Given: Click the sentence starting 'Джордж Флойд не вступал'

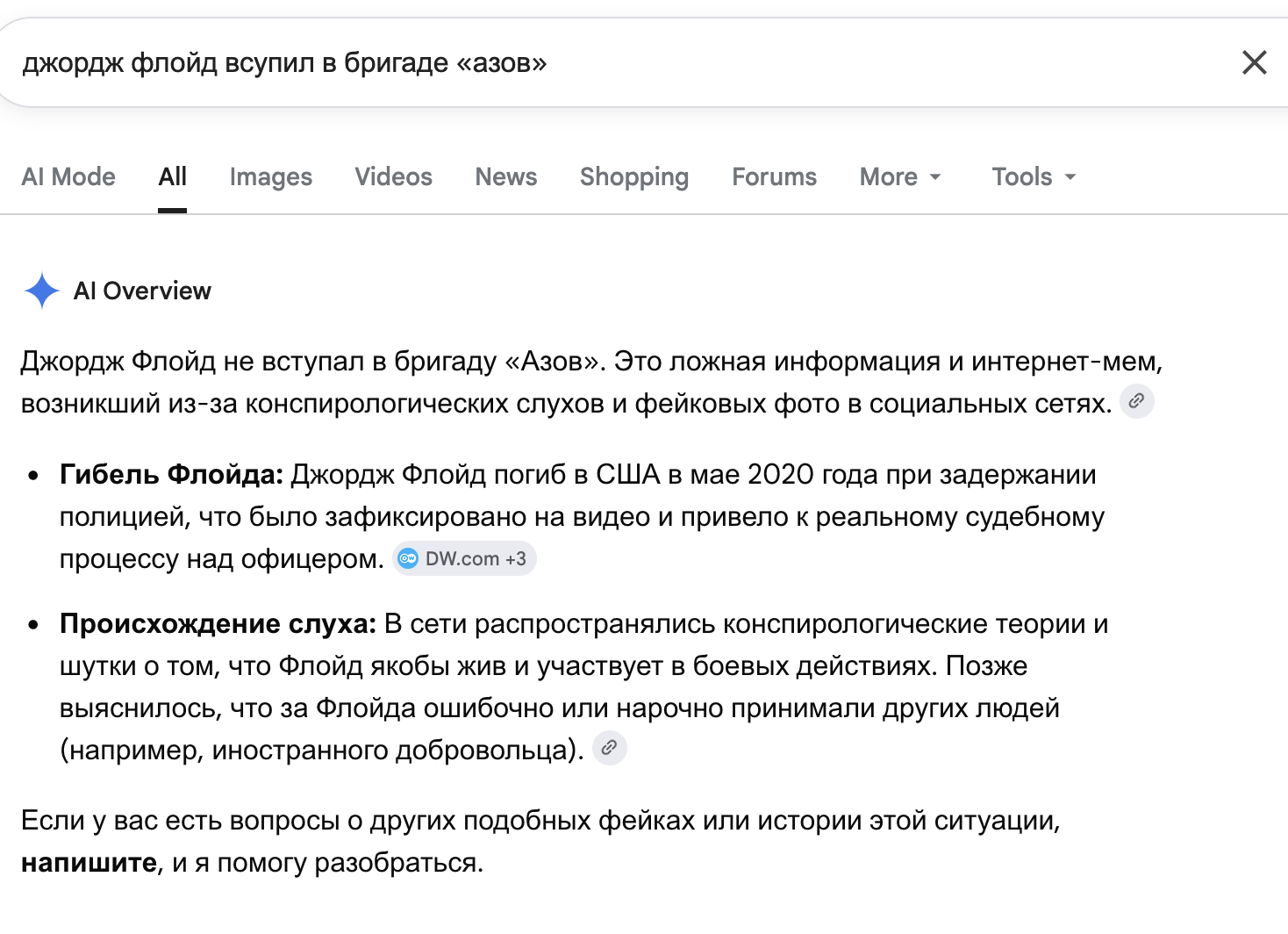Looking at the screenshot, I should [x=313, y=361].
